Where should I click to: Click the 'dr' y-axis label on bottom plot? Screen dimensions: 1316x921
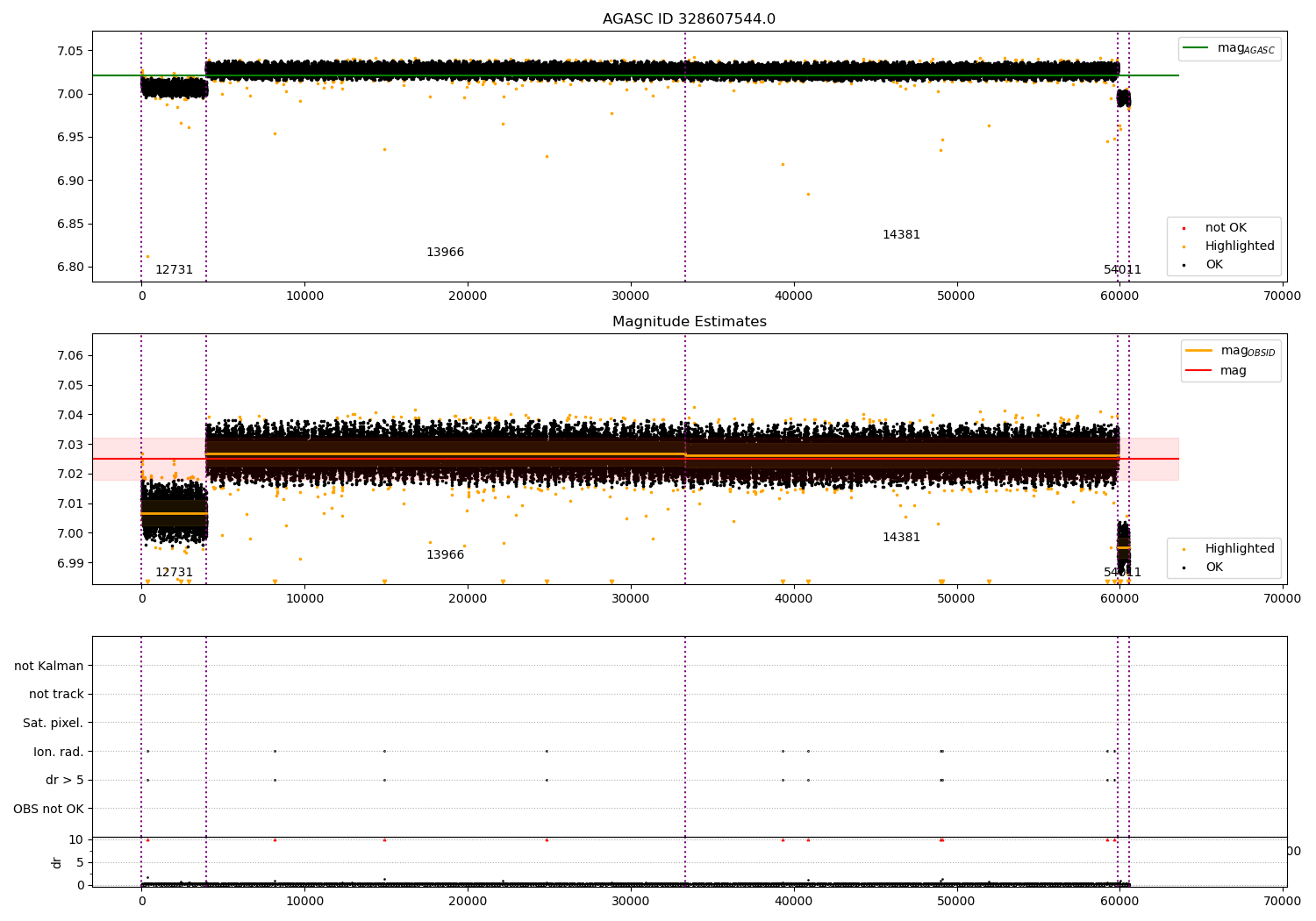coord(56,863)
